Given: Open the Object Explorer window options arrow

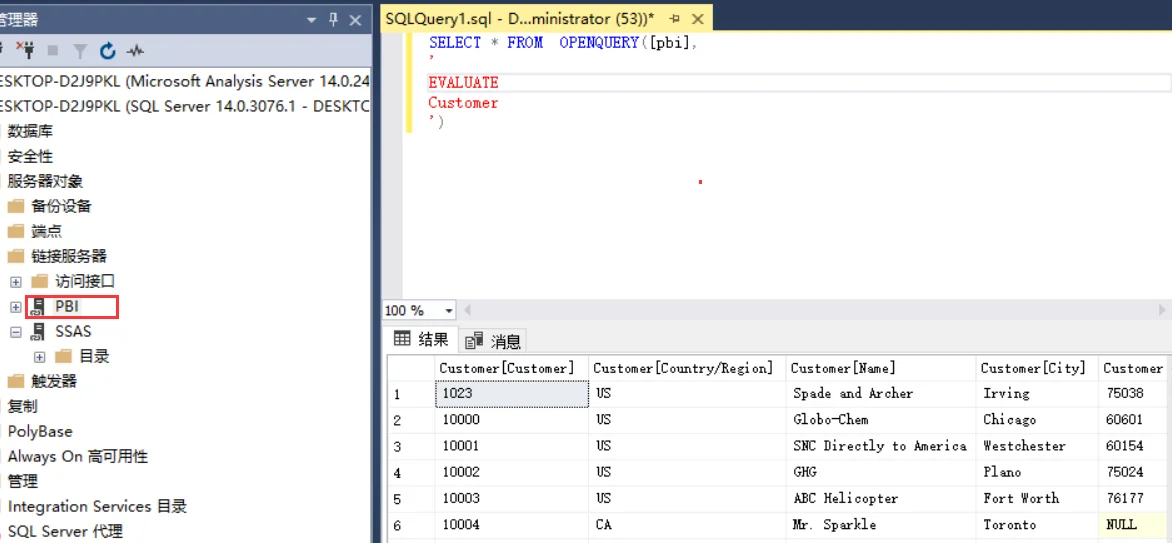Looking at the screenshot, I should (312, 21).
